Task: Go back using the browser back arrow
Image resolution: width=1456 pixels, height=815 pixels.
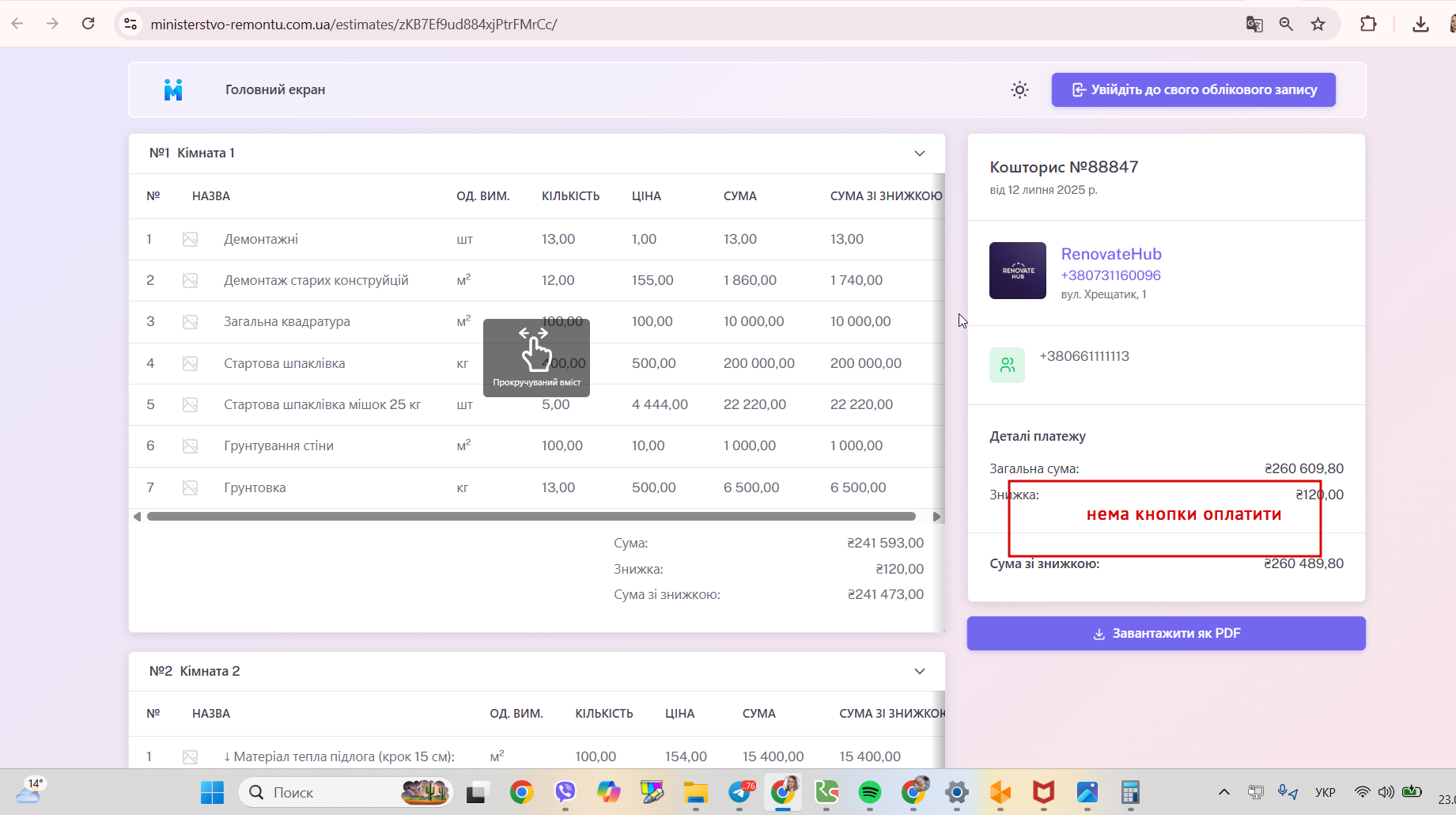Action: pyautogui.click(x=17, y=24)
